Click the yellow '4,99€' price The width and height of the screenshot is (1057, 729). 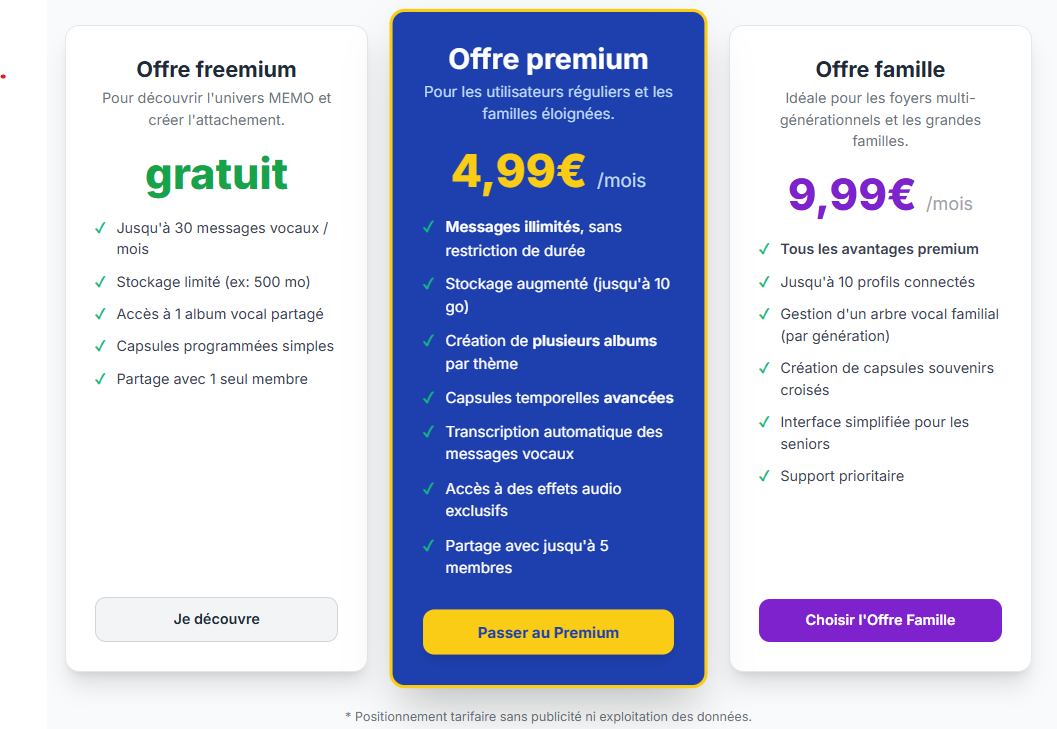point(518,171)
